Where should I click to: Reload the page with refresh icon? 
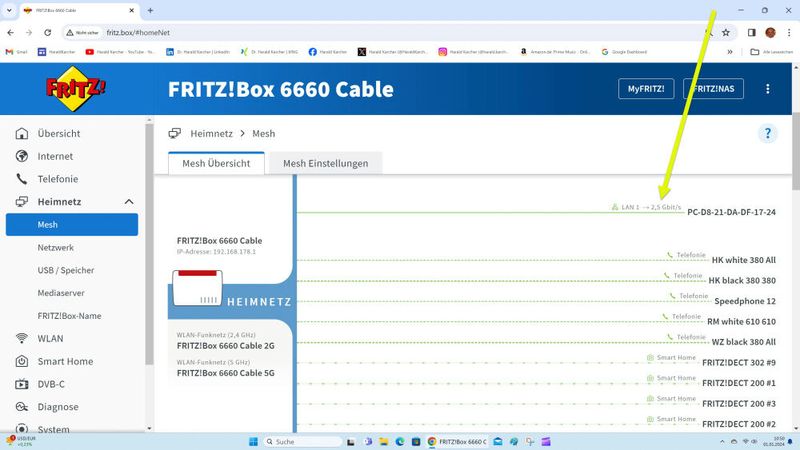point(47,33)
